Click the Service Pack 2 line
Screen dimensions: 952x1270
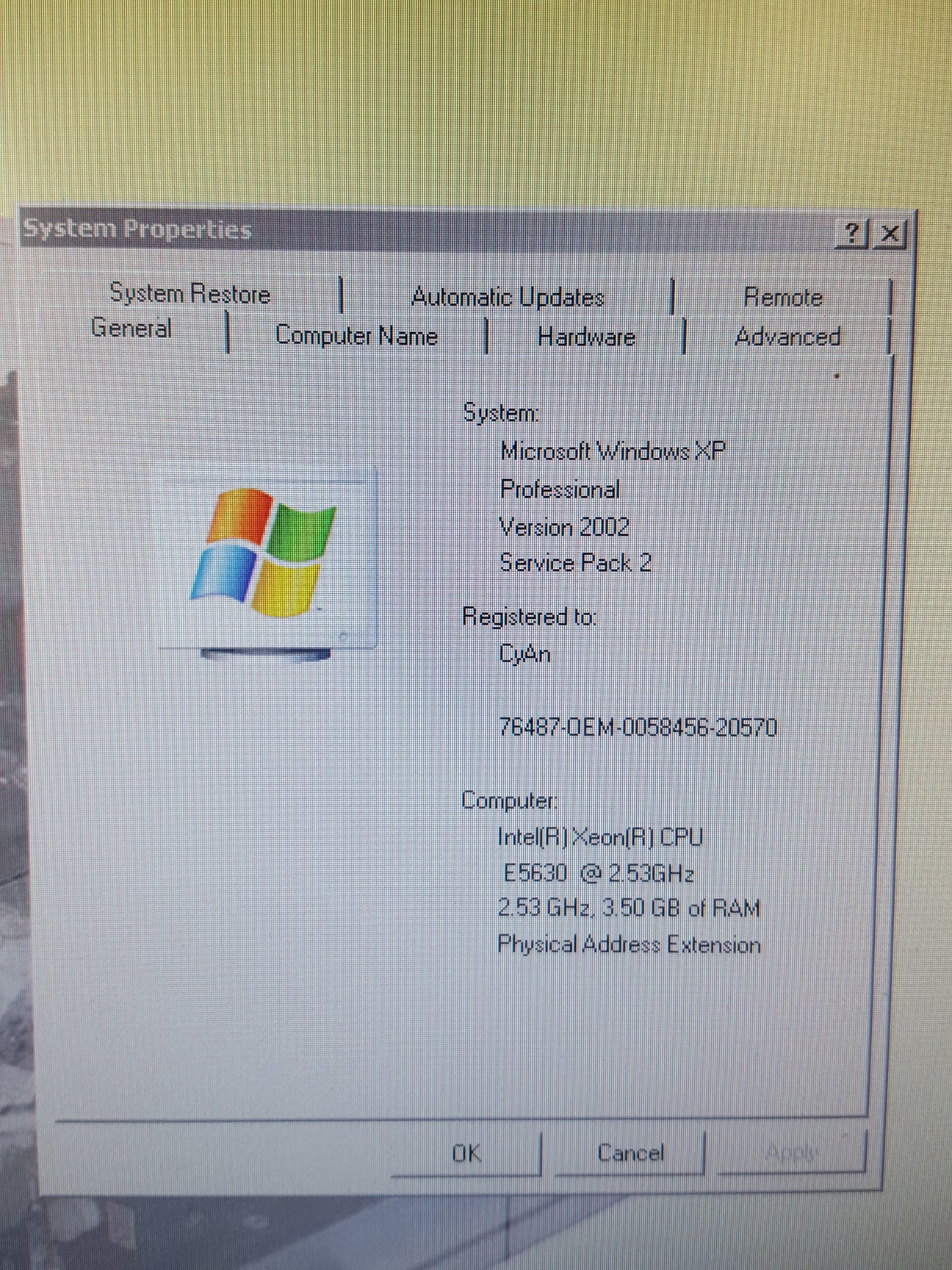tap(575, 563)
